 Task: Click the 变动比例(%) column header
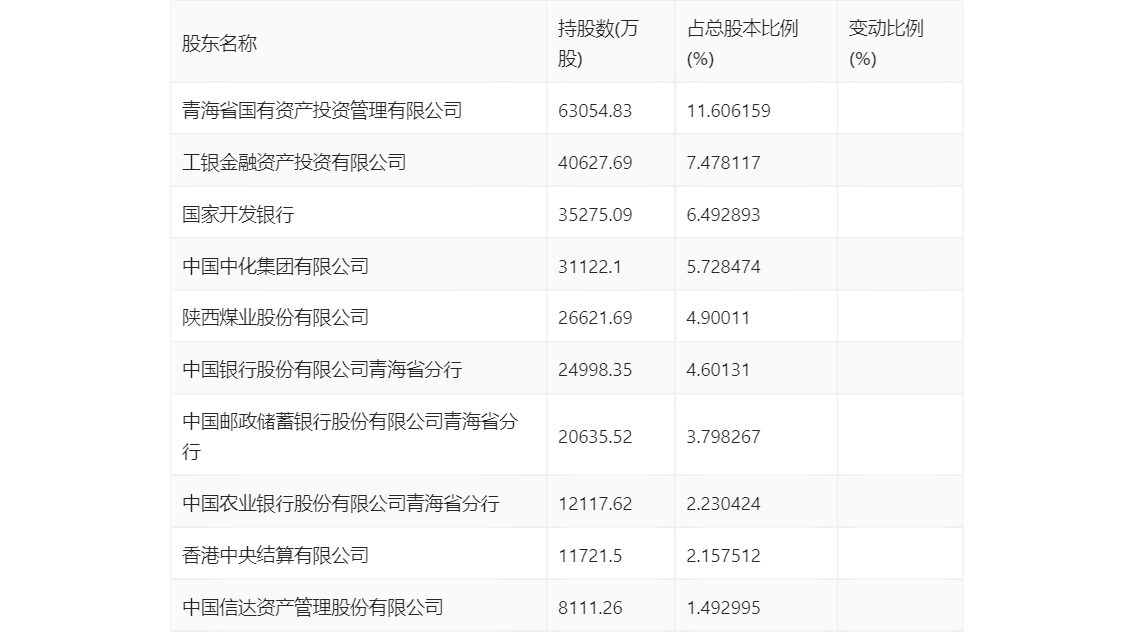click(886, 43)
